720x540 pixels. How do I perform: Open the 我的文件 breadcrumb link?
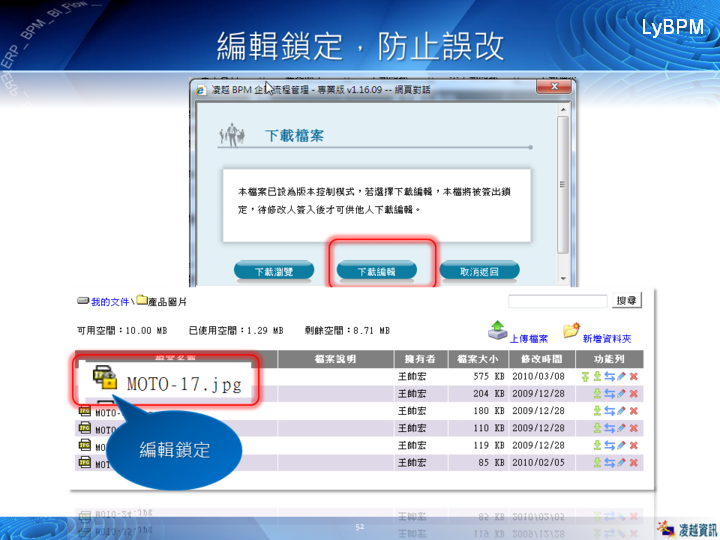tap(110, 302)
